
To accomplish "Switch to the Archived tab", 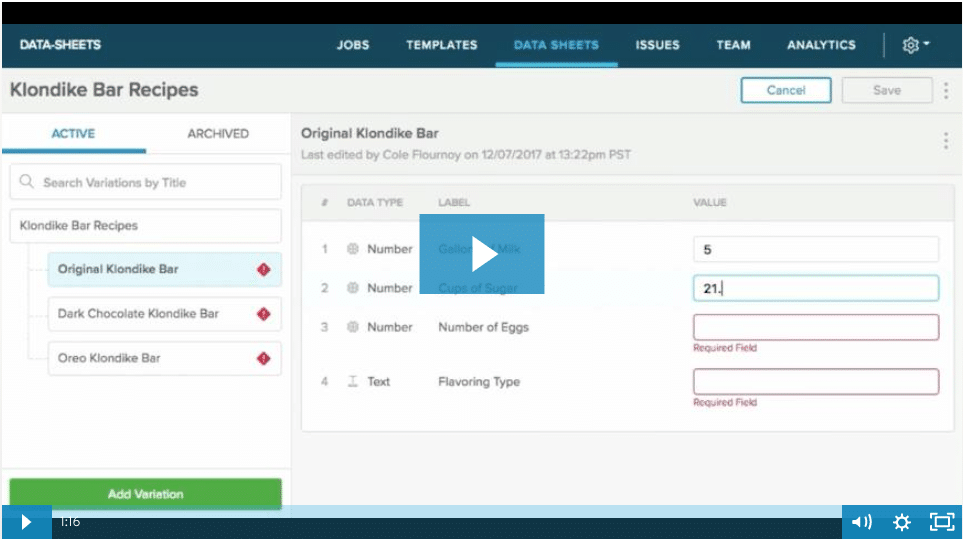I will point(218,133).
